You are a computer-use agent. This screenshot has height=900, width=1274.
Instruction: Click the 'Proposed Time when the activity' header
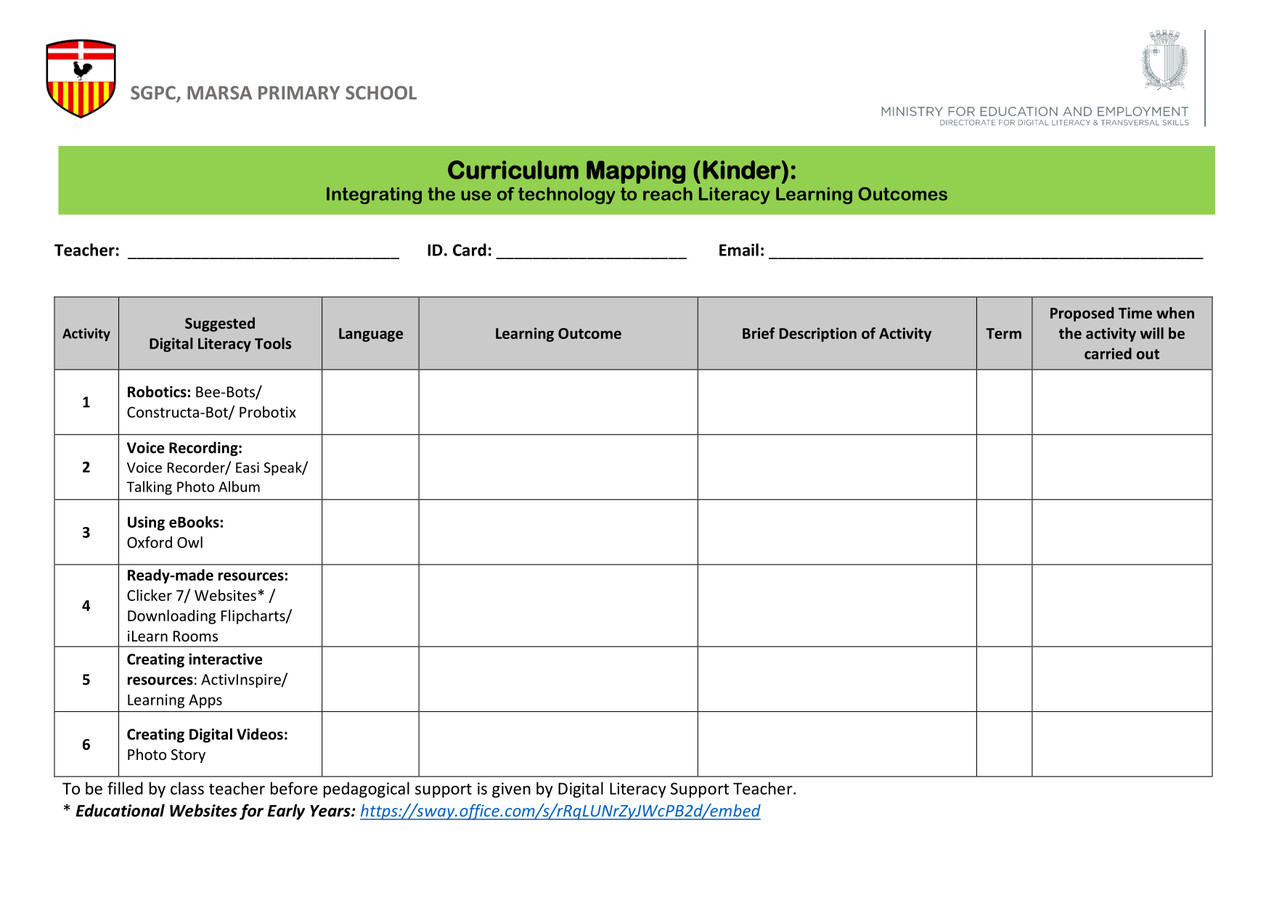(x=1122, y=334)
